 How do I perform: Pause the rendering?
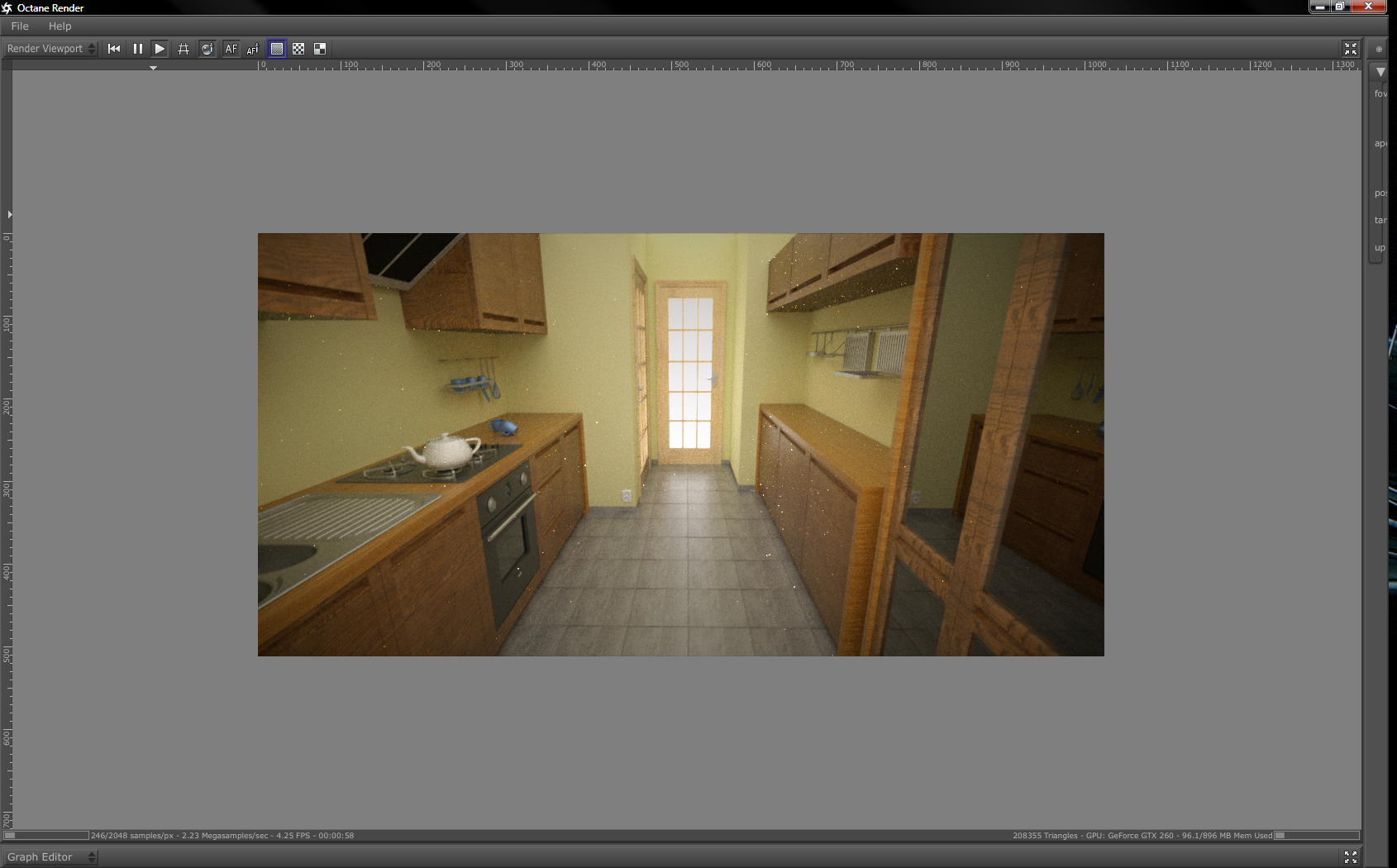pos(137,49)
